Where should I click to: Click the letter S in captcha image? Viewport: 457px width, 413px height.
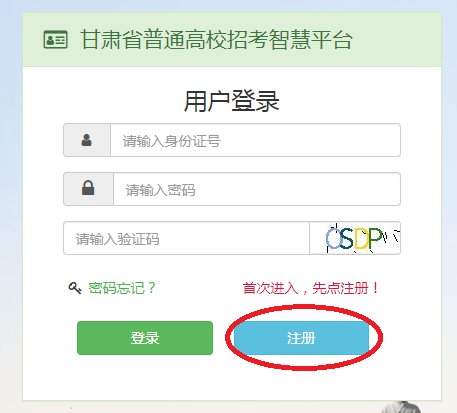point(347,239)
